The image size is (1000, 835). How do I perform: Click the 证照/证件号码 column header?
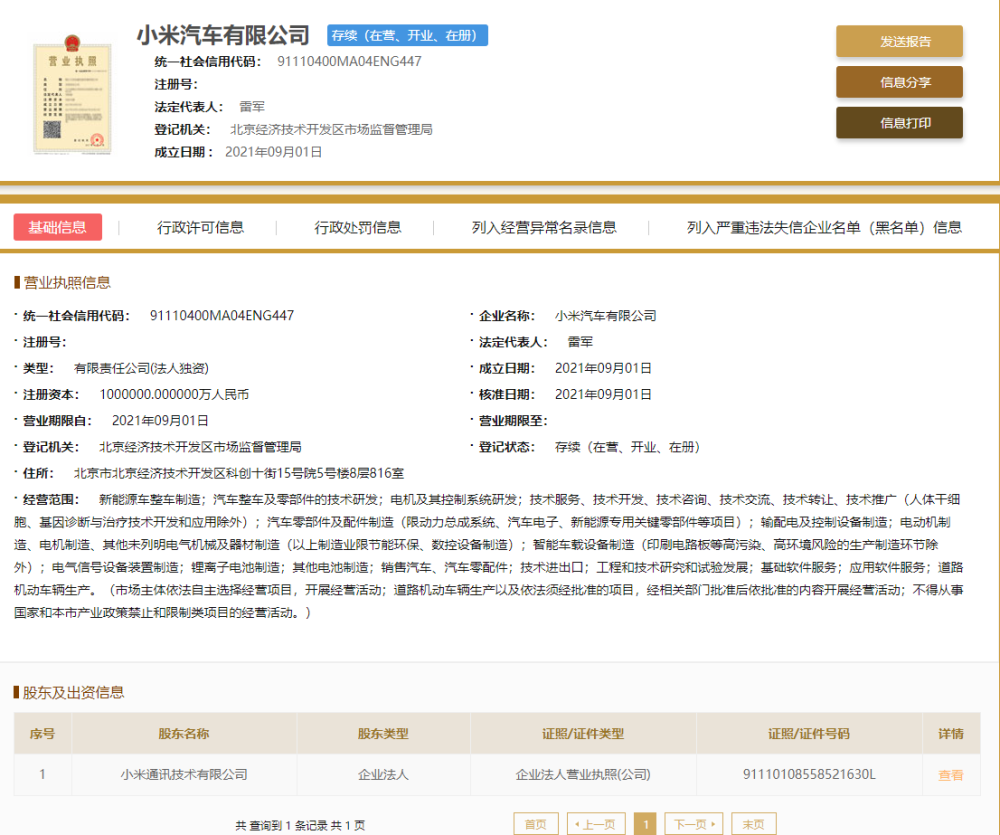(809, 734)
